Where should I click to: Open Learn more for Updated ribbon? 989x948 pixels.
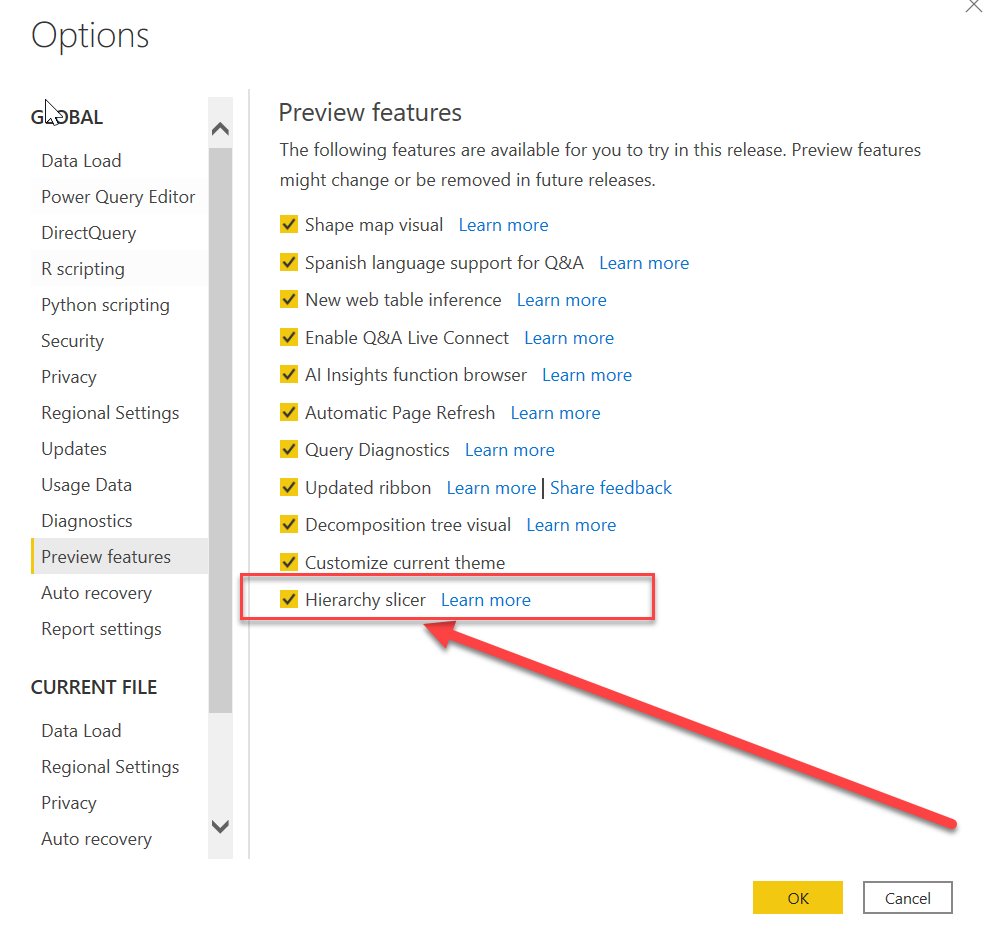coord(491,488)
